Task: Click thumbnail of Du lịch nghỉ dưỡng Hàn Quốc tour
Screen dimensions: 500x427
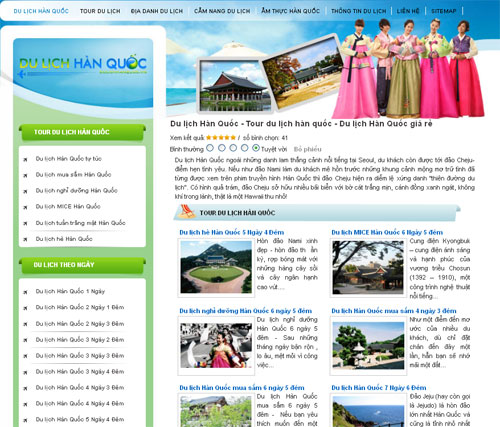Action: tap(216, 346)
